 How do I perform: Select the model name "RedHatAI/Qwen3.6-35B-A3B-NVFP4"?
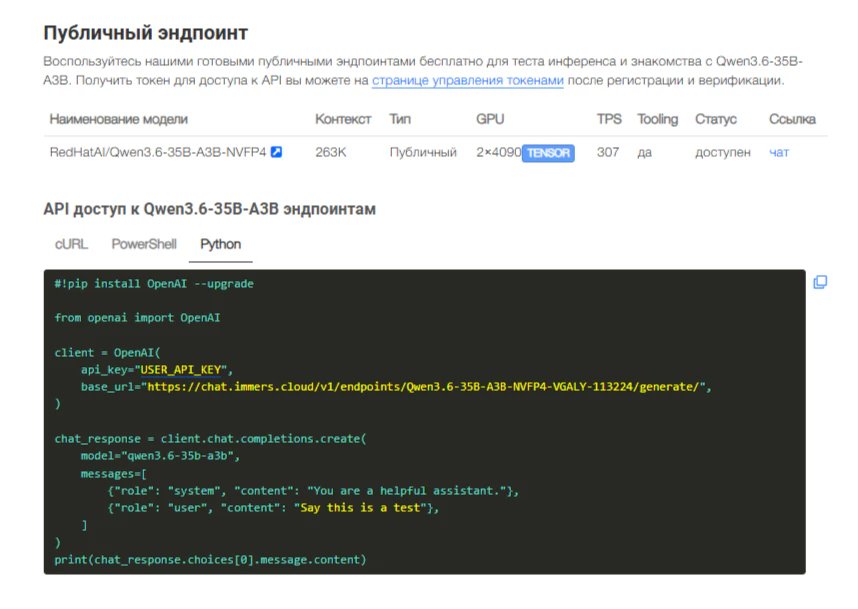click(158, 152)
